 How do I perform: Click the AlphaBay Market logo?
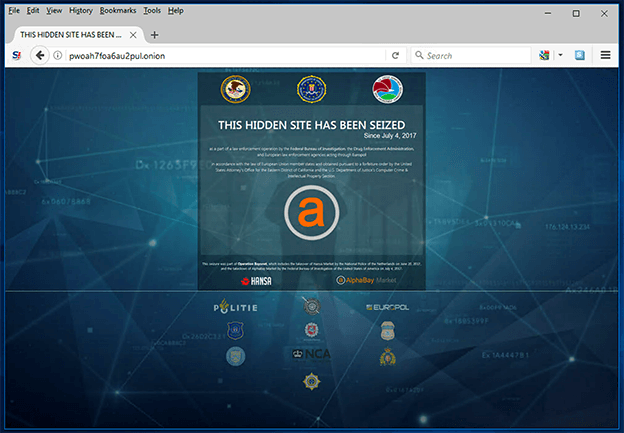[366, 280]
